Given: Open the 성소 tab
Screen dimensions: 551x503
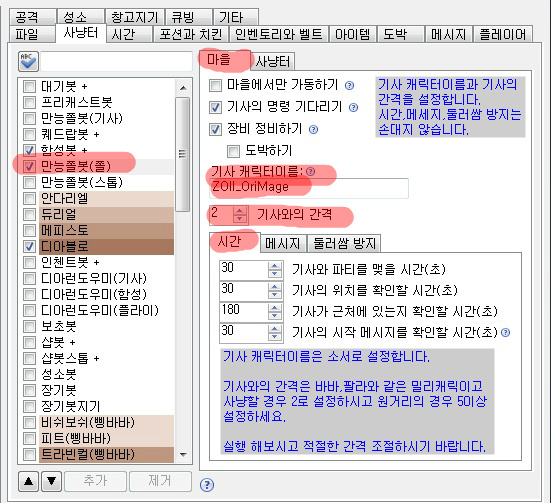Looking at the screenshot, I should (x=80, y=17).
